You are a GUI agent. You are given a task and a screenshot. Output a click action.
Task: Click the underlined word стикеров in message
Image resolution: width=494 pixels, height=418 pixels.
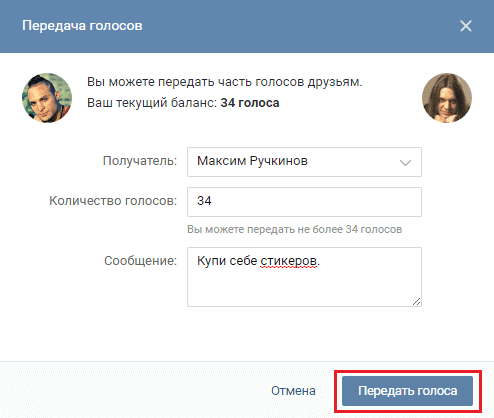pyautogui.click(x=288, y=261)
